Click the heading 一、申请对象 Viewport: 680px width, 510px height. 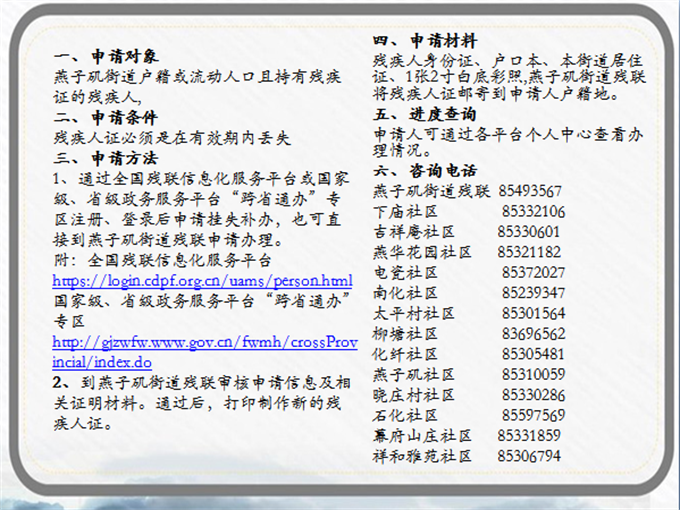(x=105, y=57)
